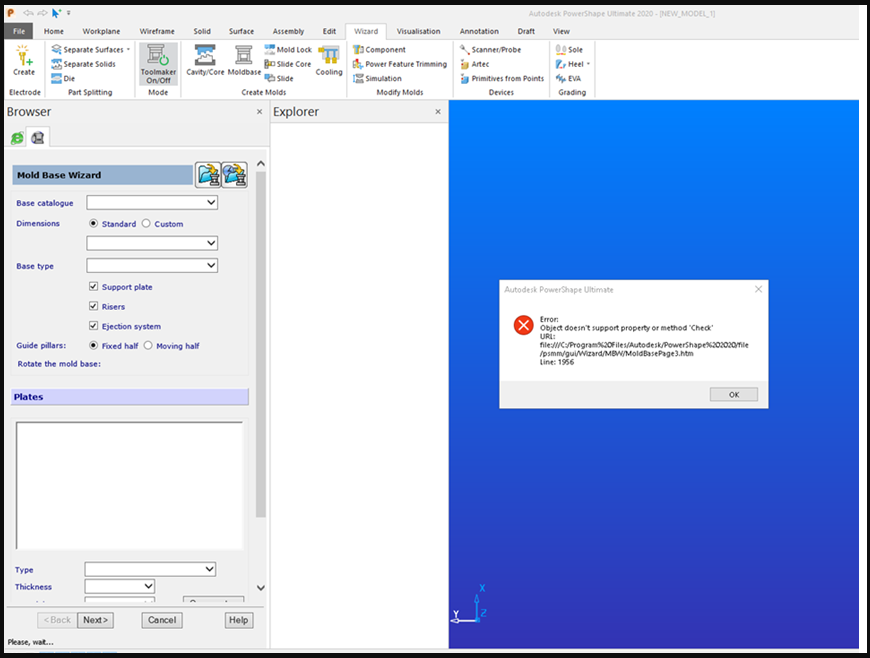The image size is (870, 658).
Task: Select Separate Surfaces tool
Action: (x=88, y=49)
